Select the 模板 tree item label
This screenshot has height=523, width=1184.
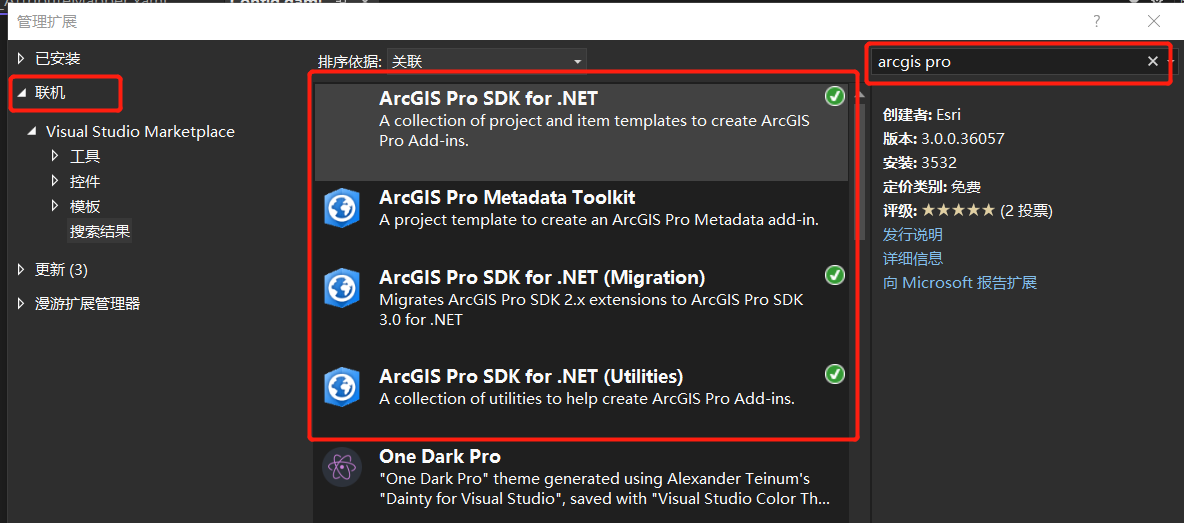click(x=85, y=206)
